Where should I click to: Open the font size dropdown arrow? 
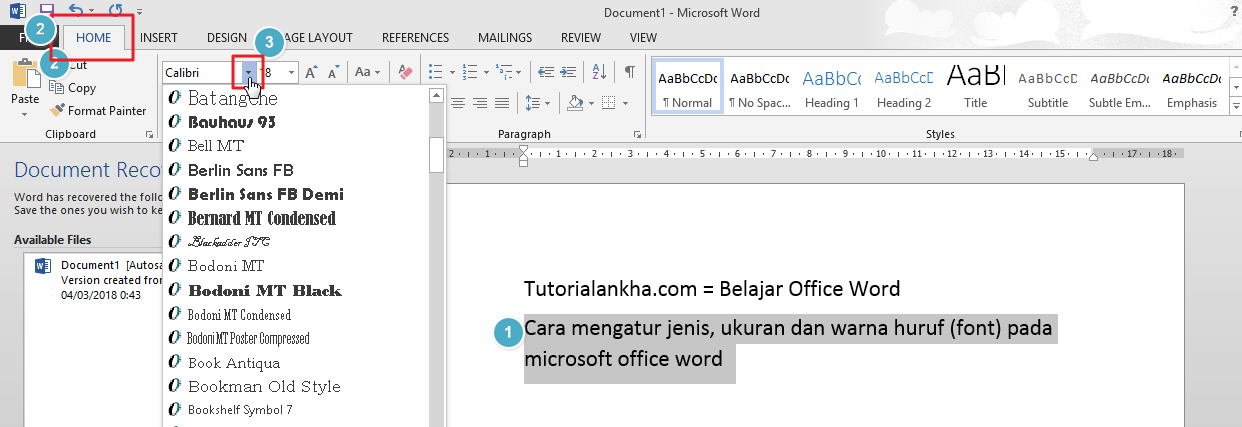point(292,72)
